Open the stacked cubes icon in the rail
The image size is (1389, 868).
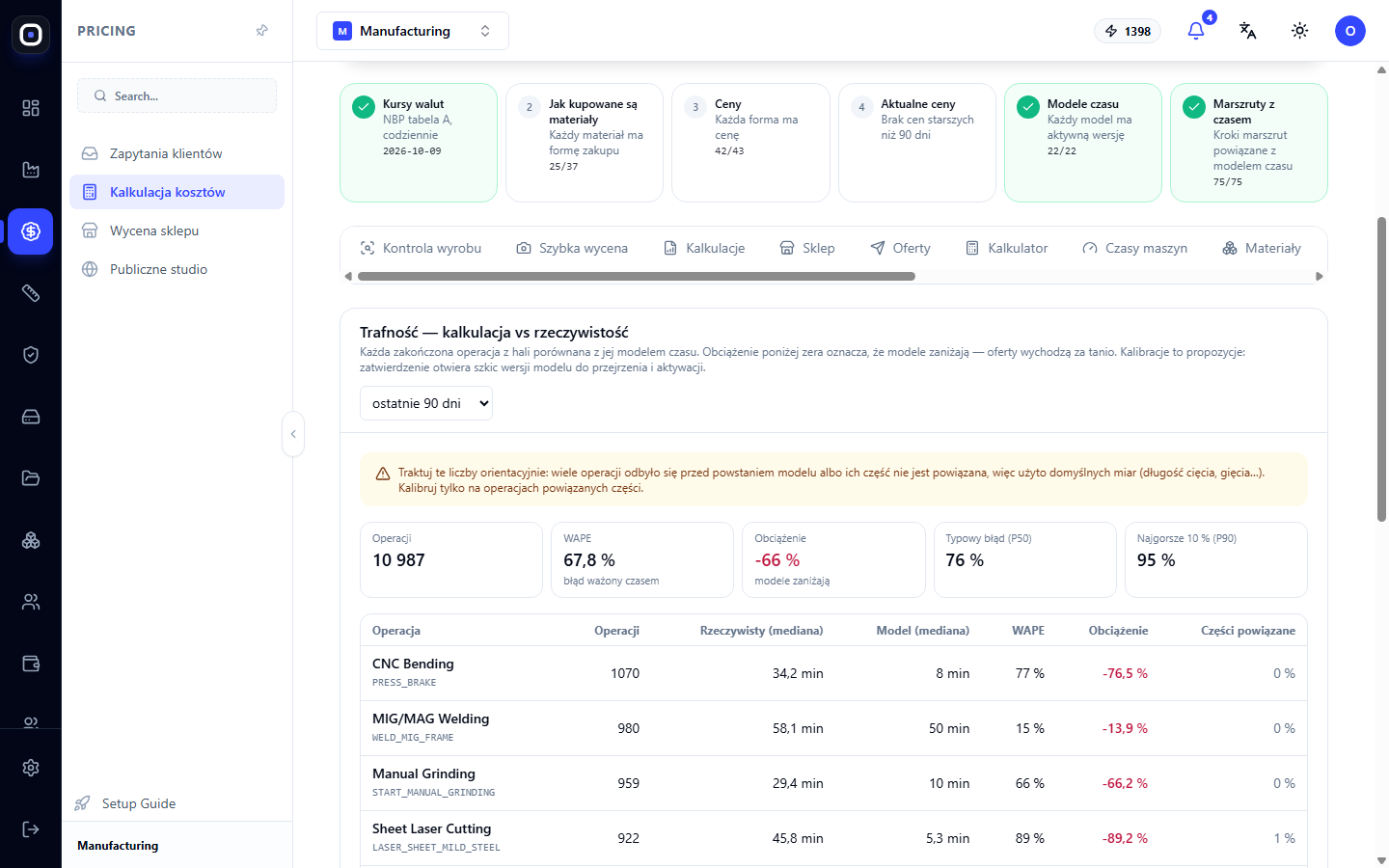pos(31,540)
